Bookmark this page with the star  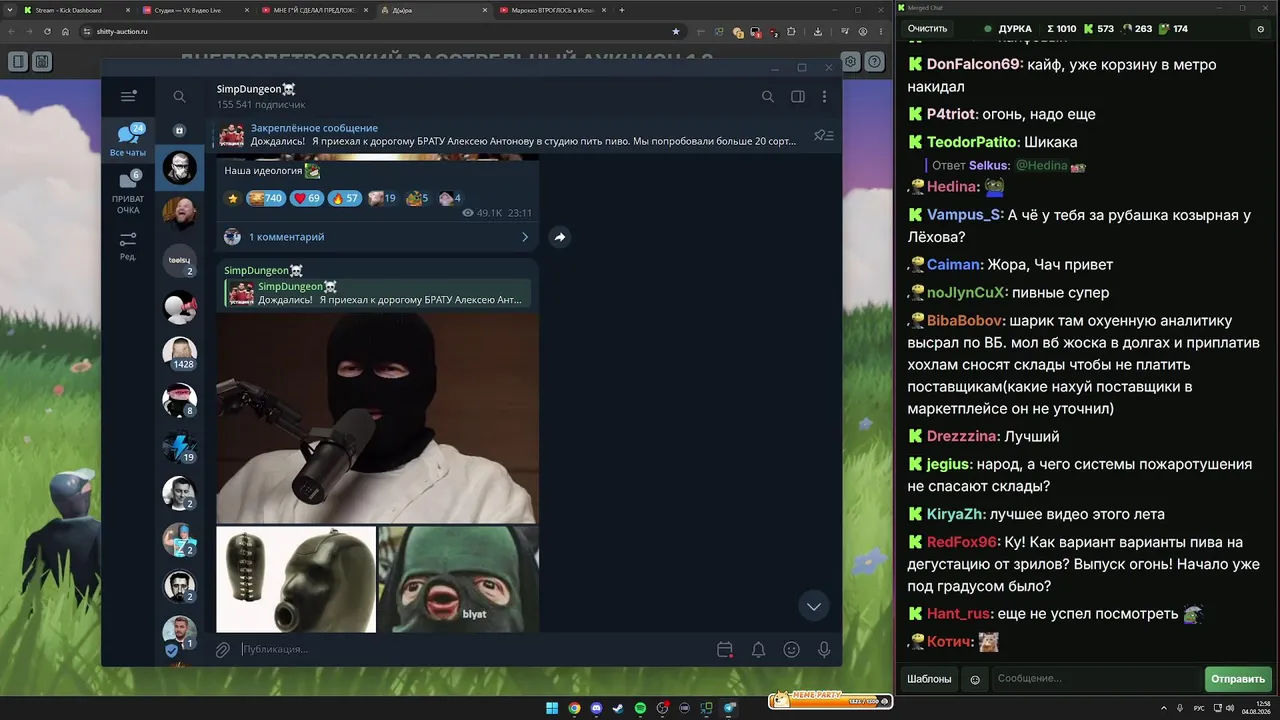tap(676, 31)
